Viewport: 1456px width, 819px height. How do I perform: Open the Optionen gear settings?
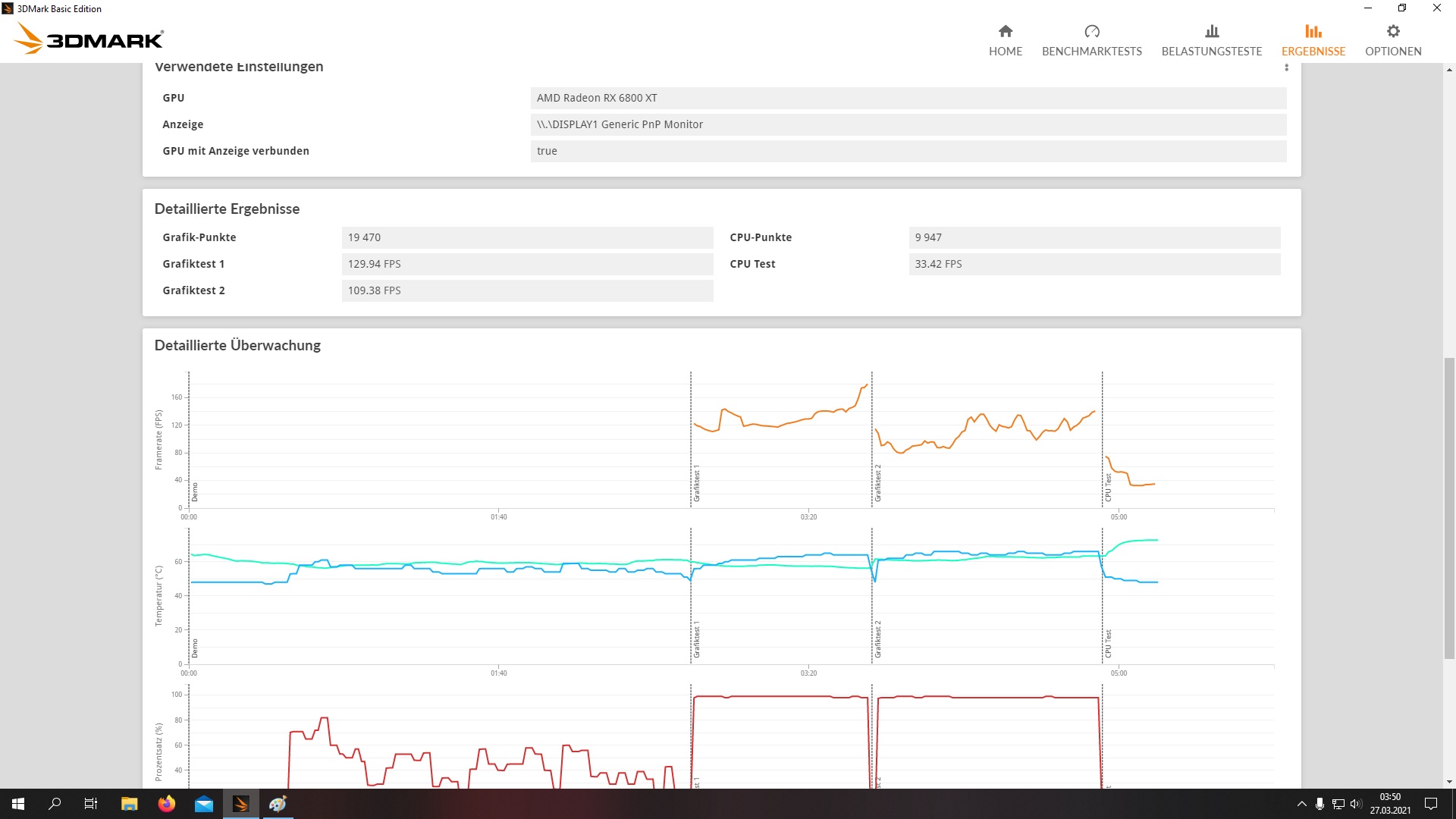pyautogui.click(x=1392, y=39)
